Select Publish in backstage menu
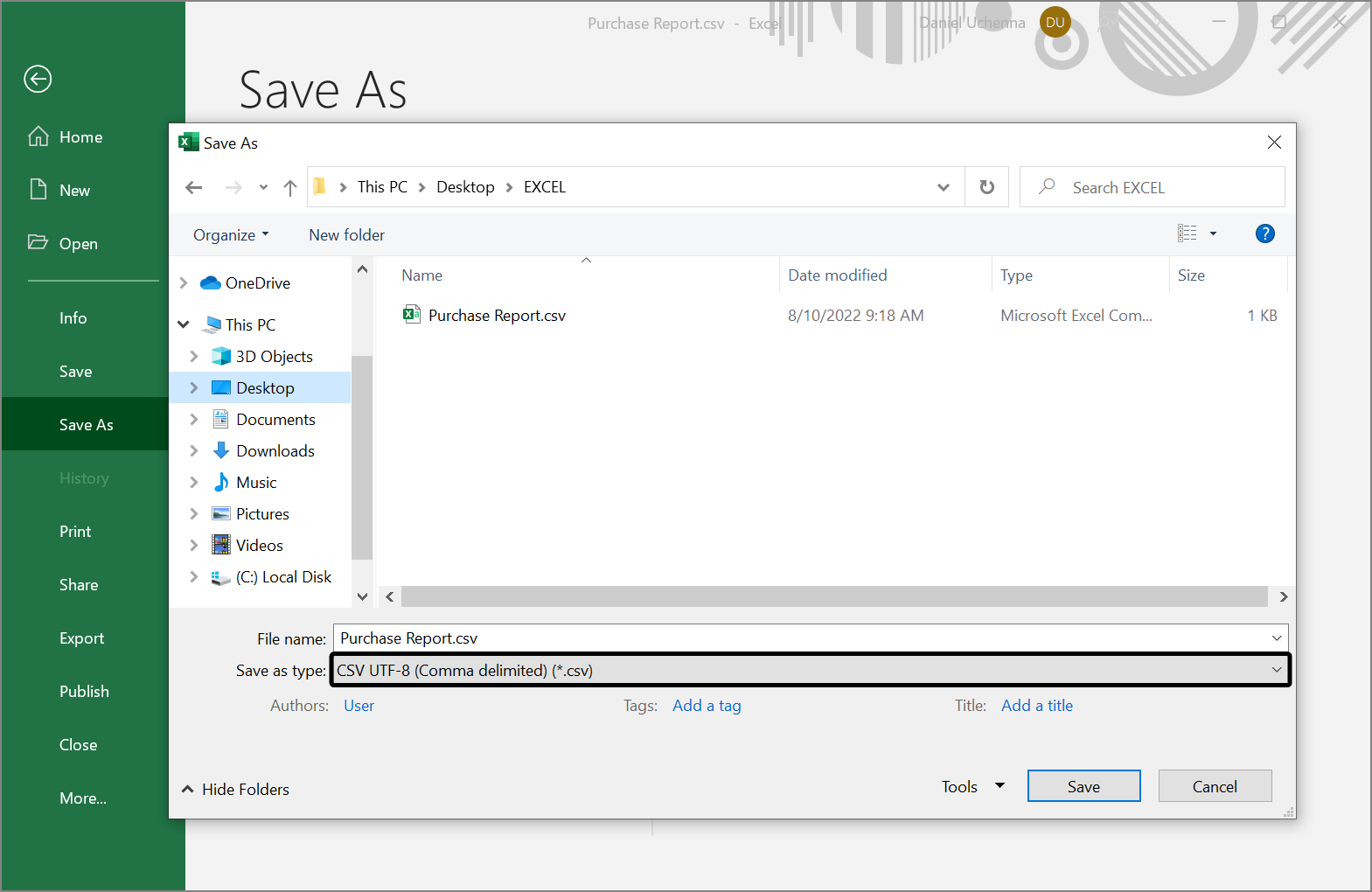Viewport: 1372px width, 892px height. pyautogui.click(x=84, y=692)
